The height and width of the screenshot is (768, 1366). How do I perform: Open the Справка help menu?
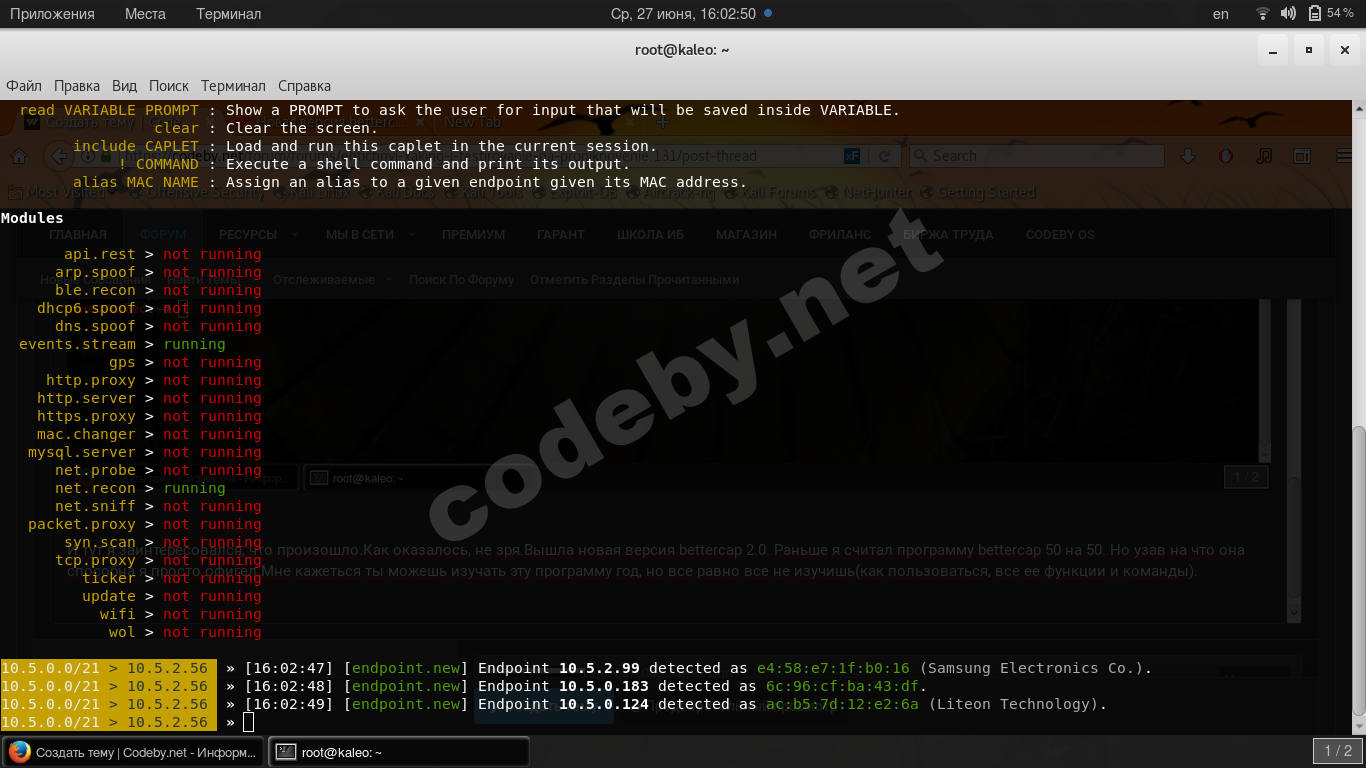tap(304, 86)
